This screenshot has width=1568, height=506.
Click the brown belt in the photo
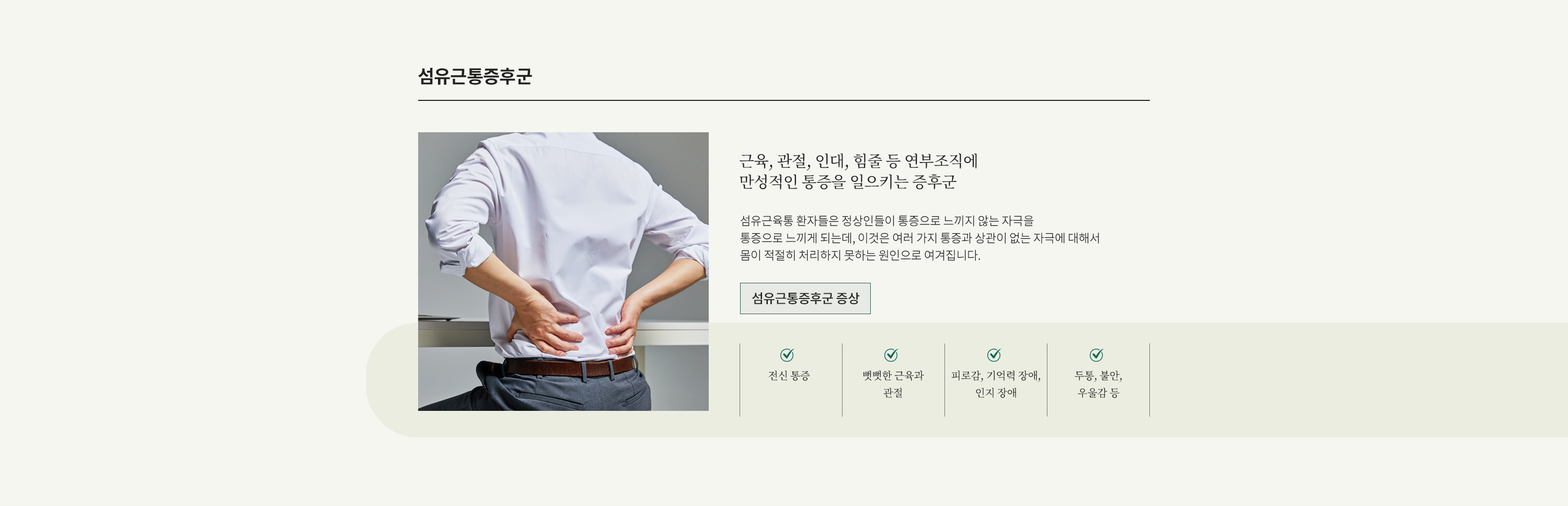569,367
